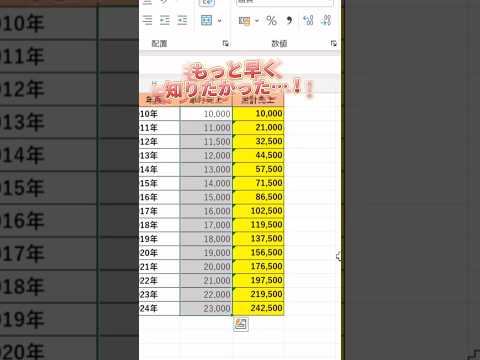Select the gray cell with 10,000
The image size is (480, 360).
(x=206, y=114)
